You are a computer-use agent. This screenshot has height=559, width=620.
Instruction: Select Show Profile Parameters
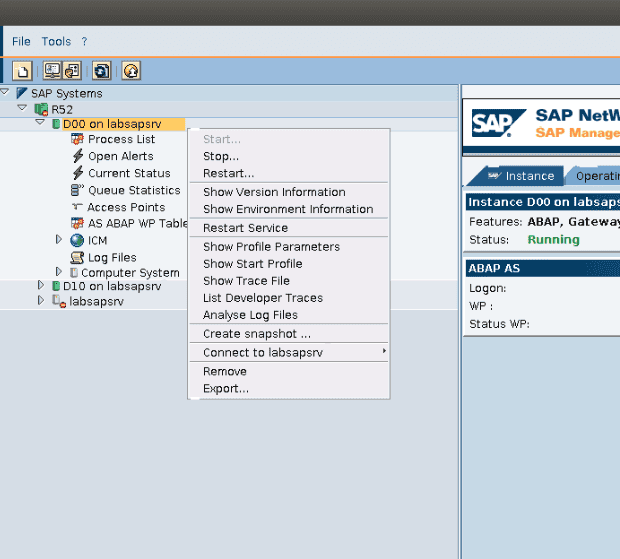(x=289, y=247)
